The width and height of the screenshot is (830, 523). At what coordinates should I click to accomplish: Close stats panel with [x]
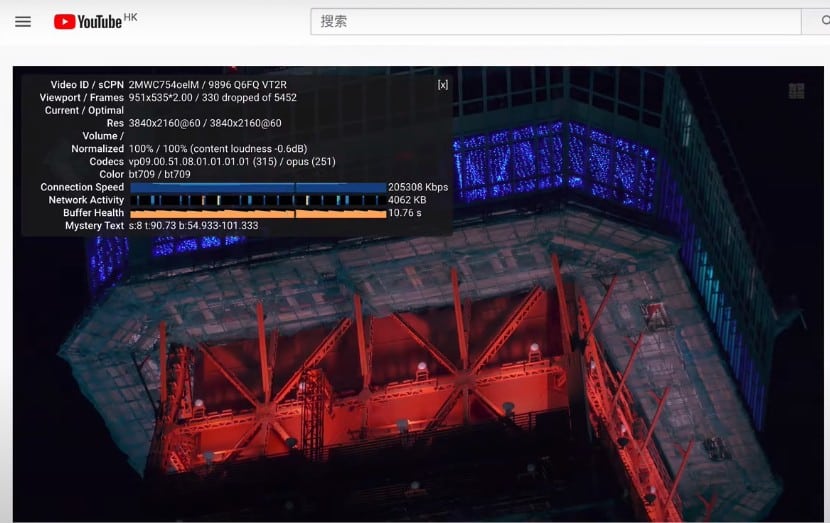pyautogui.click(x=443, y=85)
